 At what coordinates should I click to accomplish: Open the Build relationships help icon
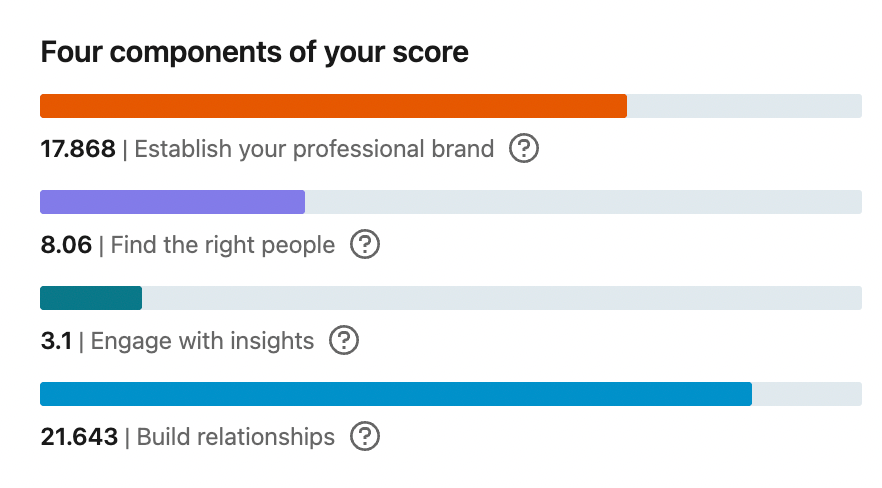[x=365, y=437]
